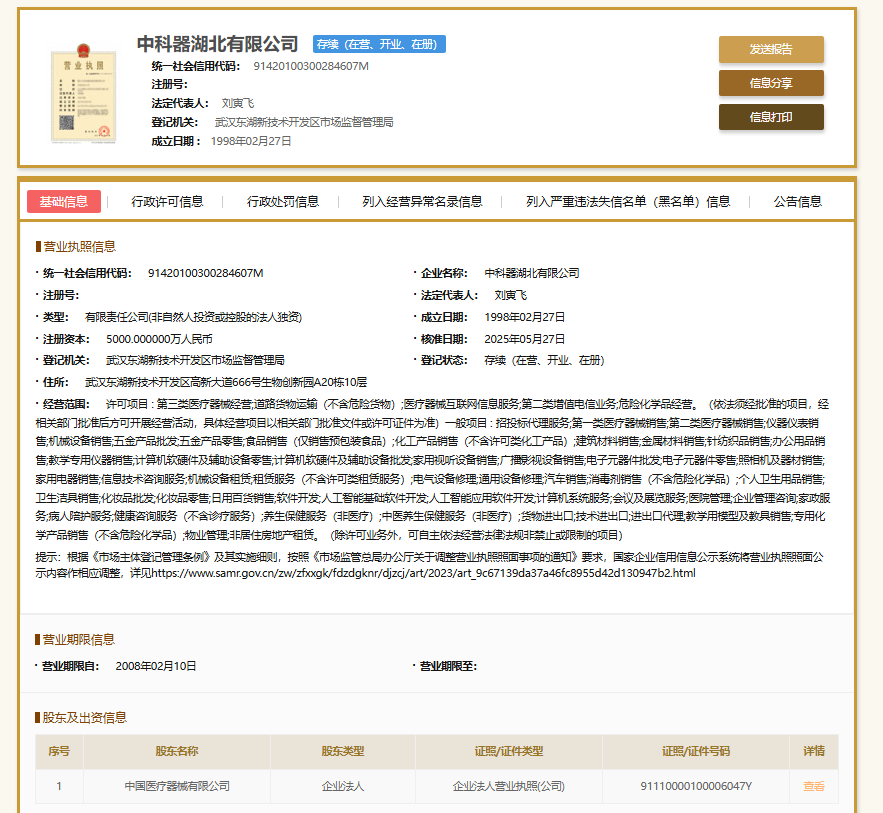Screen dimensions: 883x813
Task: Click the company title 中科器湖北有限公司
Action: pos(217,44)
